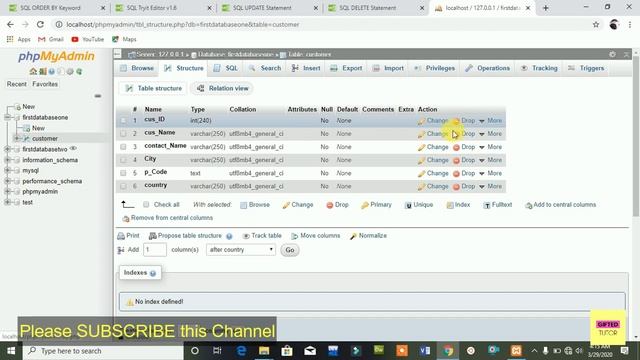Expand information_schema tree node
This screenshot has width=640, height=360.
tap(7, 160)
